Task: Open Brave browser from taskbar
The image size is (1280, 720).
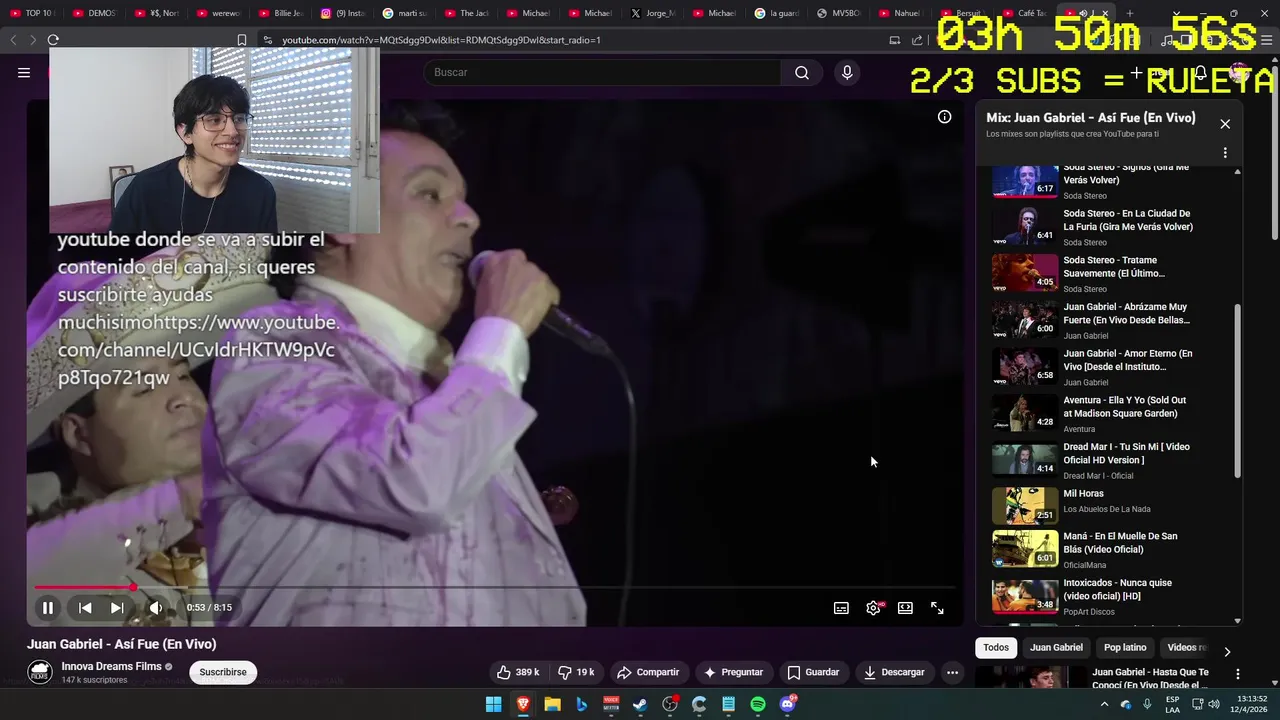Action: pos(523,704)
